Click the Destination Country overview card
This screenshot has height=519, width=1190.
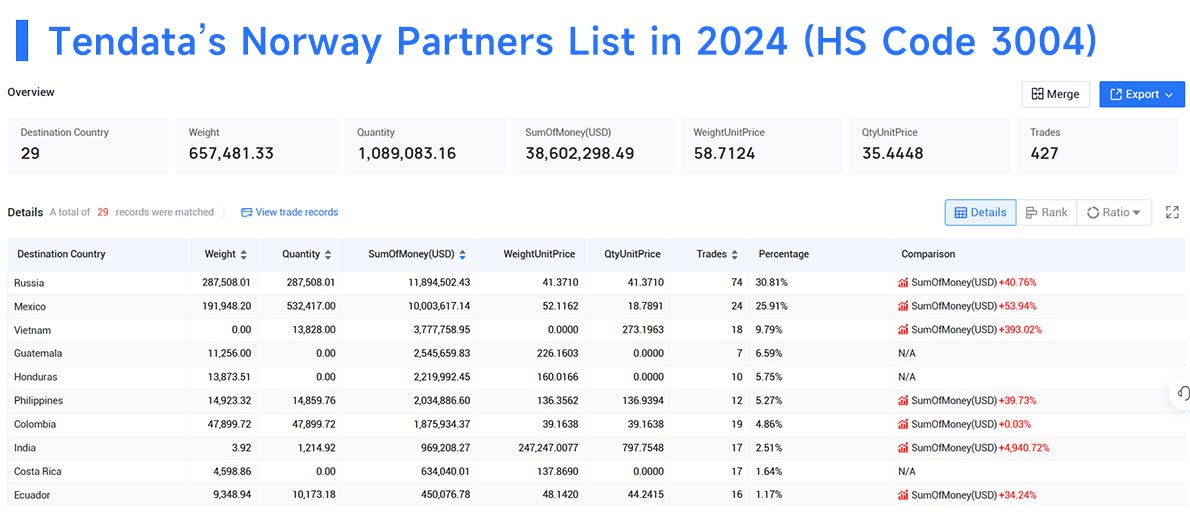pyautogui.click(x=88, y=146)
